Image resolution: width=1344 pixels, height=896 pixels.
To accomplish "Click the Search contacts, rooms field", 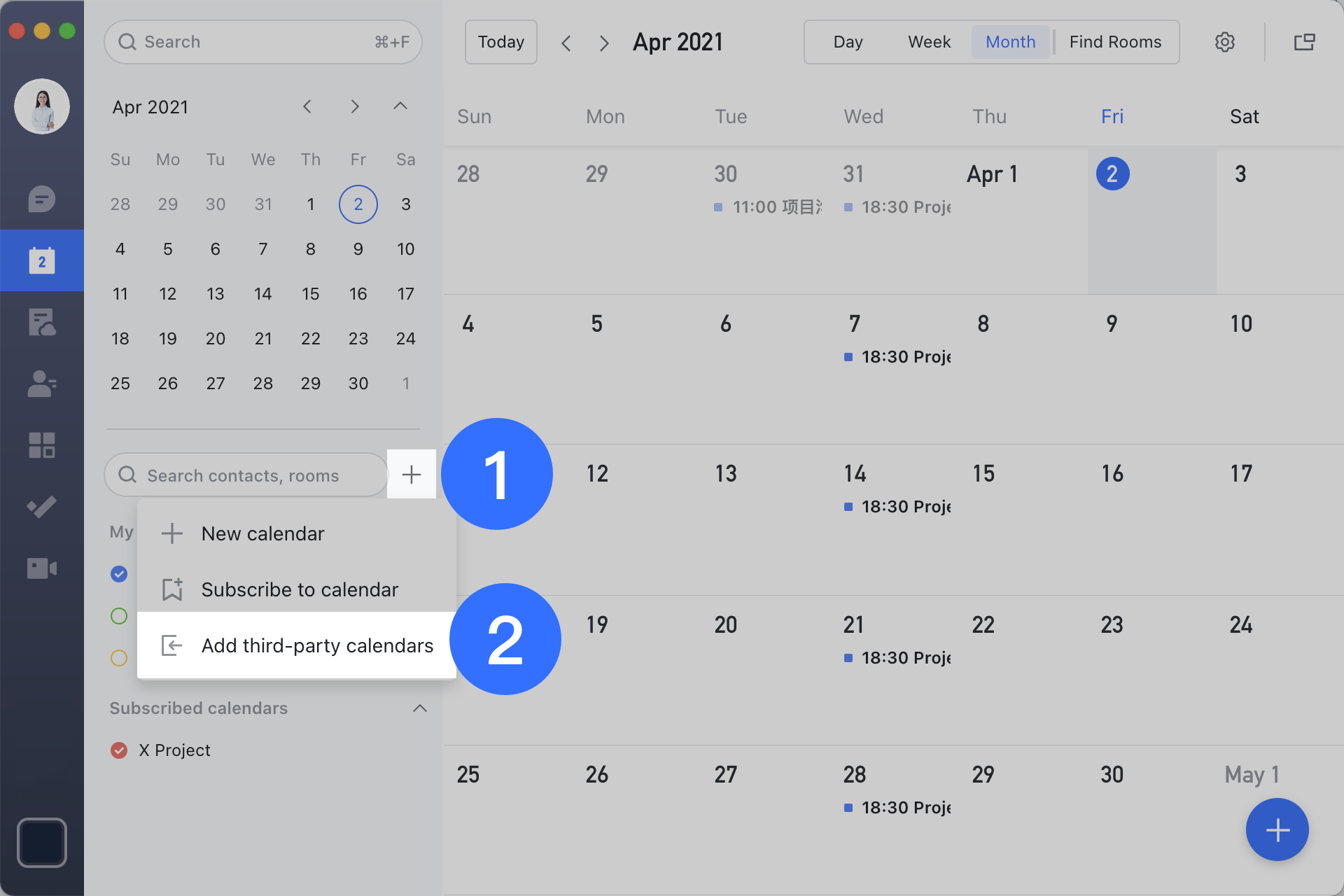I will [x=245, y=475].
